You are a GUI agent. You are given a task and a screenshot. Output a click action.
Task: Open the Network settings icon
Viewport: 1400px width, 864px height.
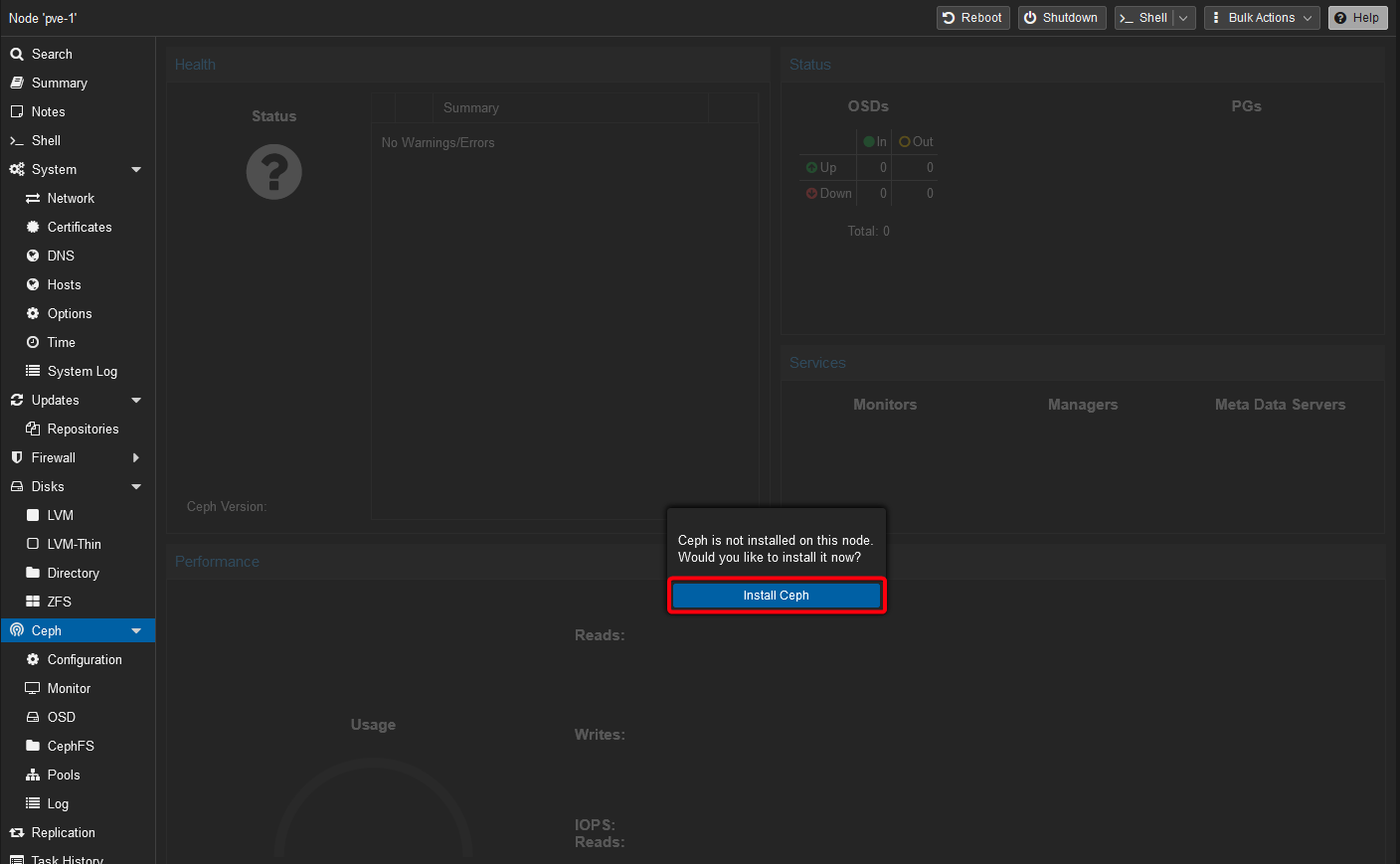point(33,198)
